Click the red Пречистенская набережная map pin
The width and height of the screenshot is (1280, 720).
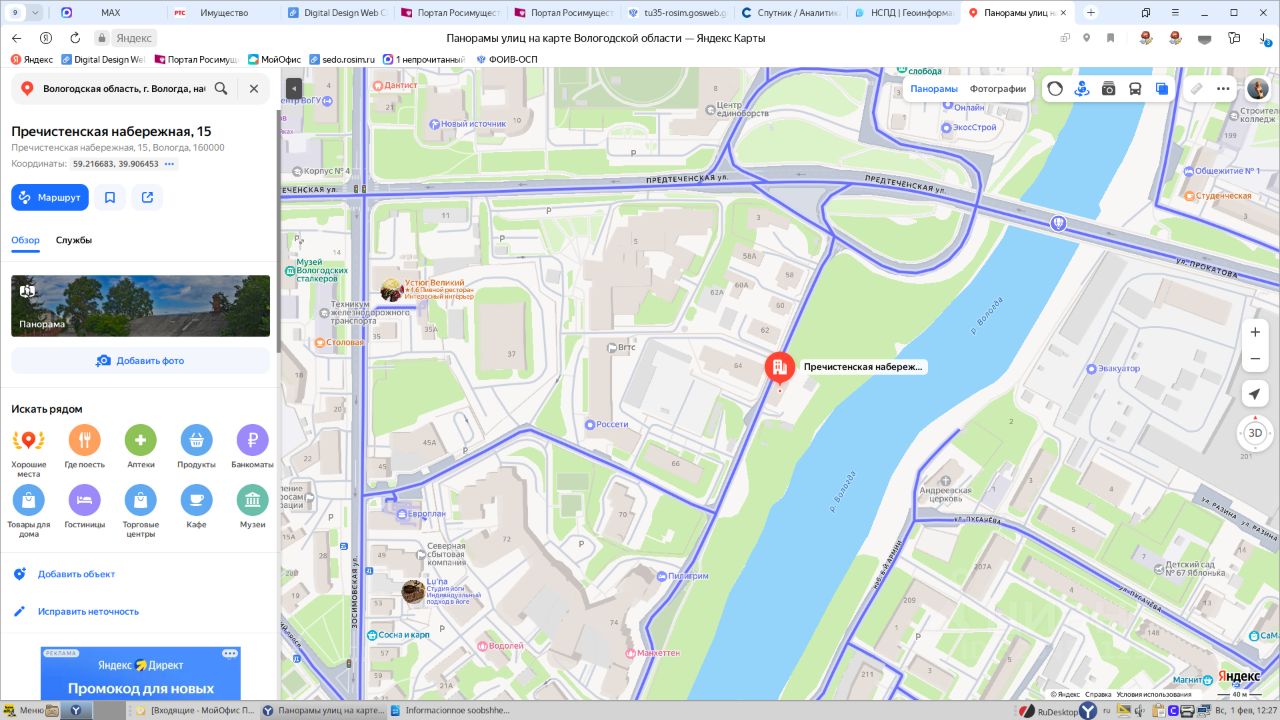click(780, 369)
